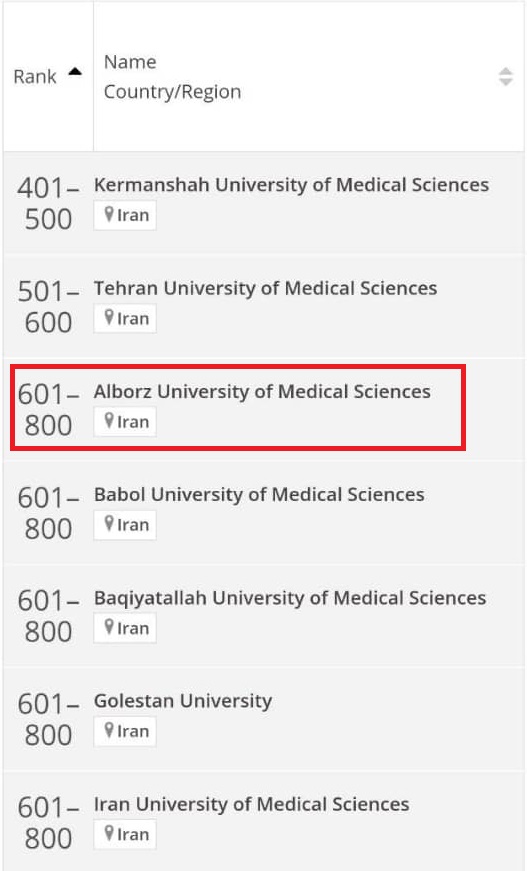Click location pin under Kermanshah University

click(x=109, y=214)
